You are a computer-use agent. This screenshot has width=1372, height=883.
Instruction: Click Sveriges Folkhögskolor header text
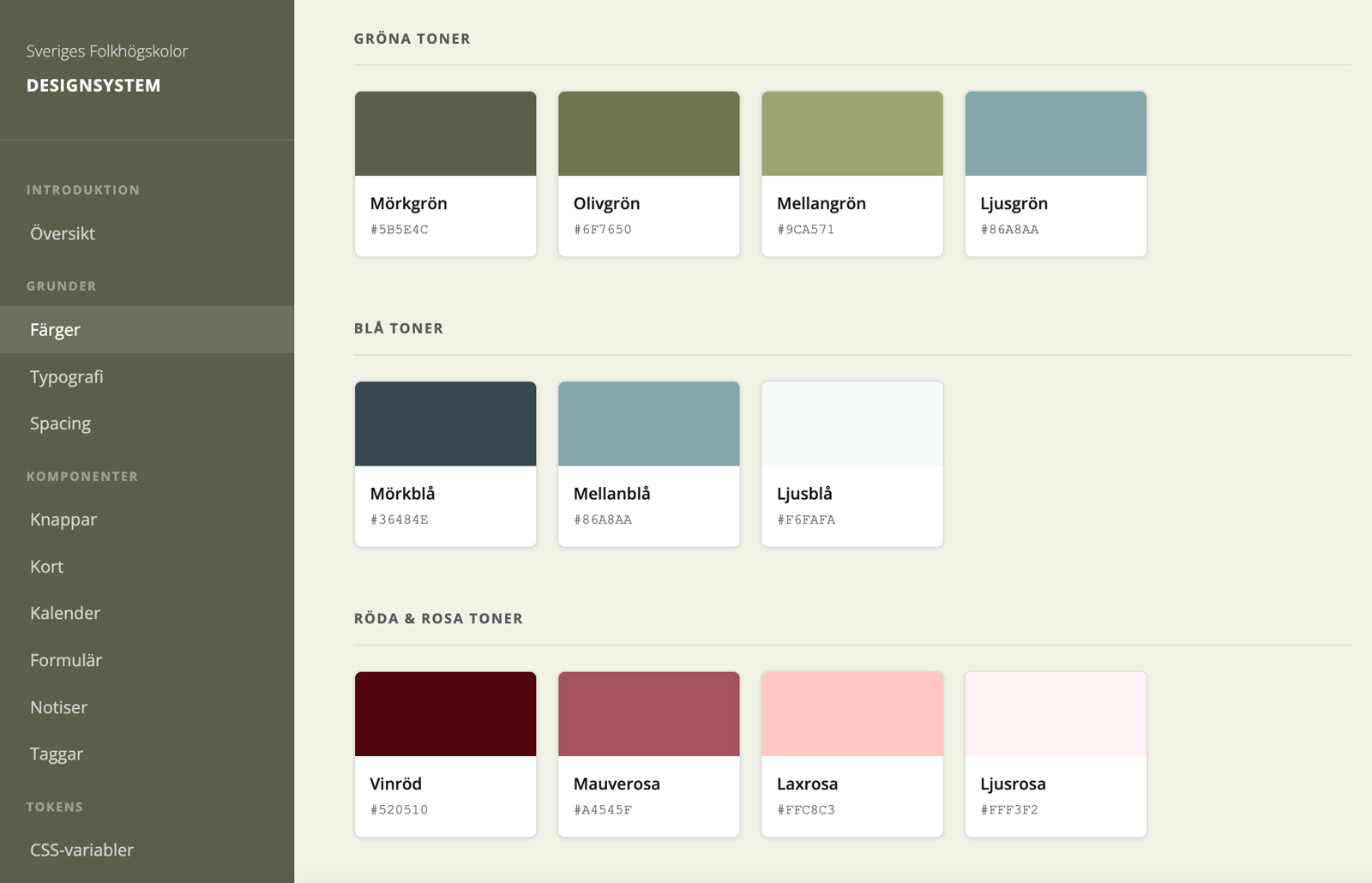(107, 51)
